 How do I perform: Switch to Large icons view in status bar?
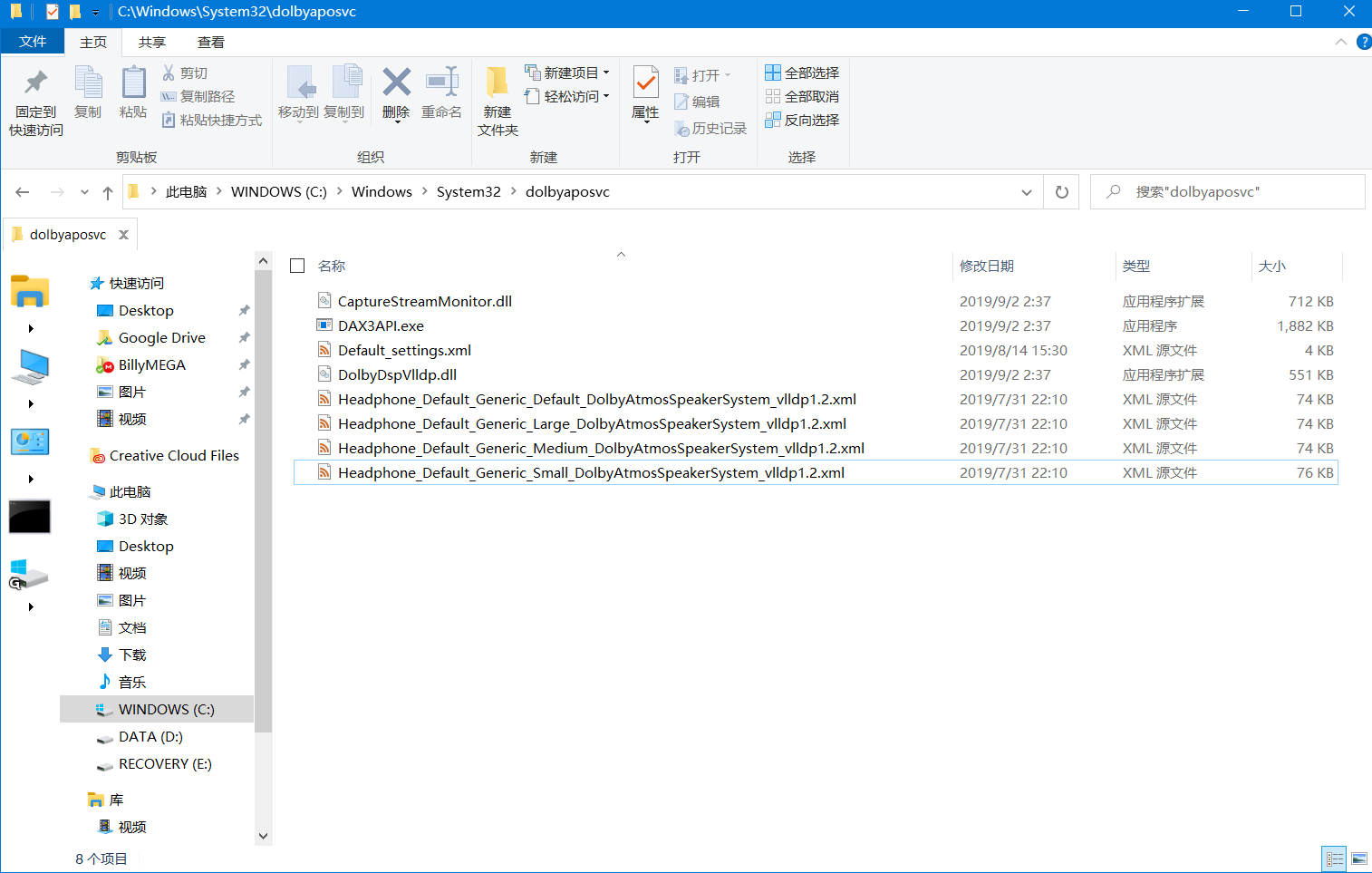1359,858
